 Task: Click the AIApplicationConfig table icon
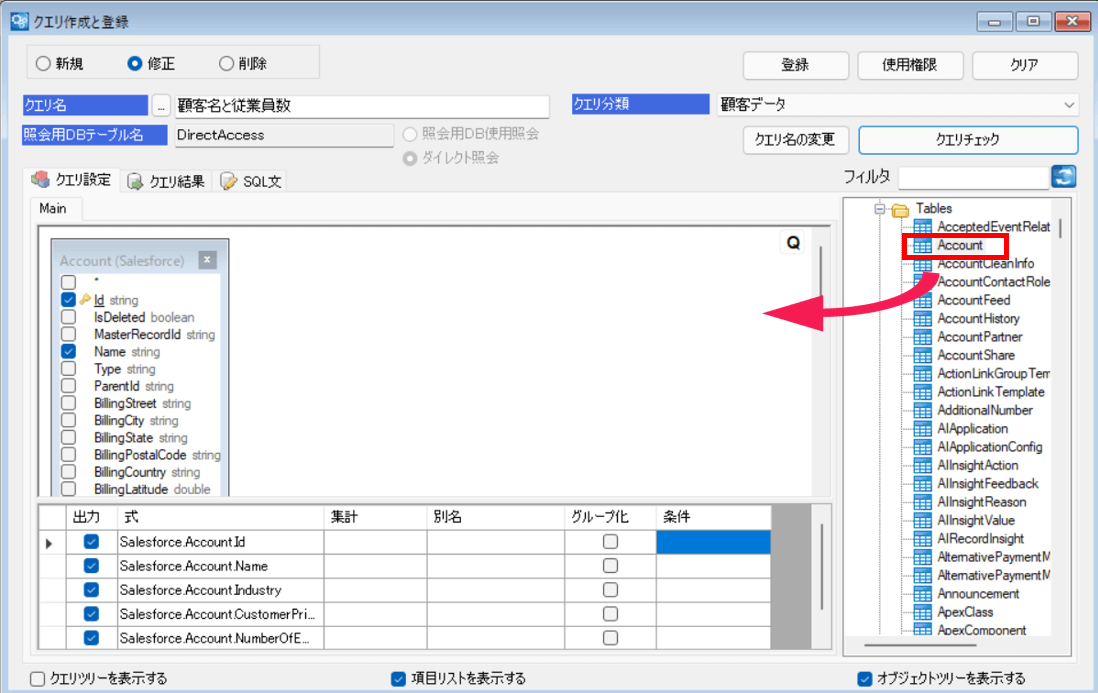[923, 447]
